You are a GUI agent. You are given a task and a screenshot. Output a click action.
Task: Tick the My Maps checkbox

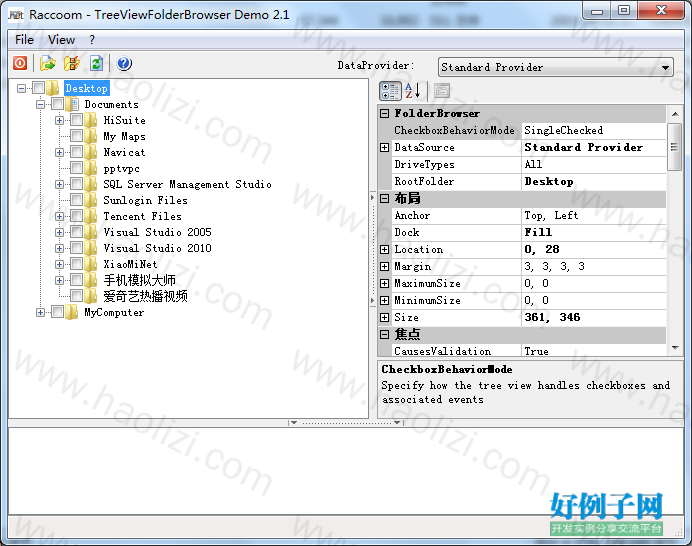[x=76, y=136]
